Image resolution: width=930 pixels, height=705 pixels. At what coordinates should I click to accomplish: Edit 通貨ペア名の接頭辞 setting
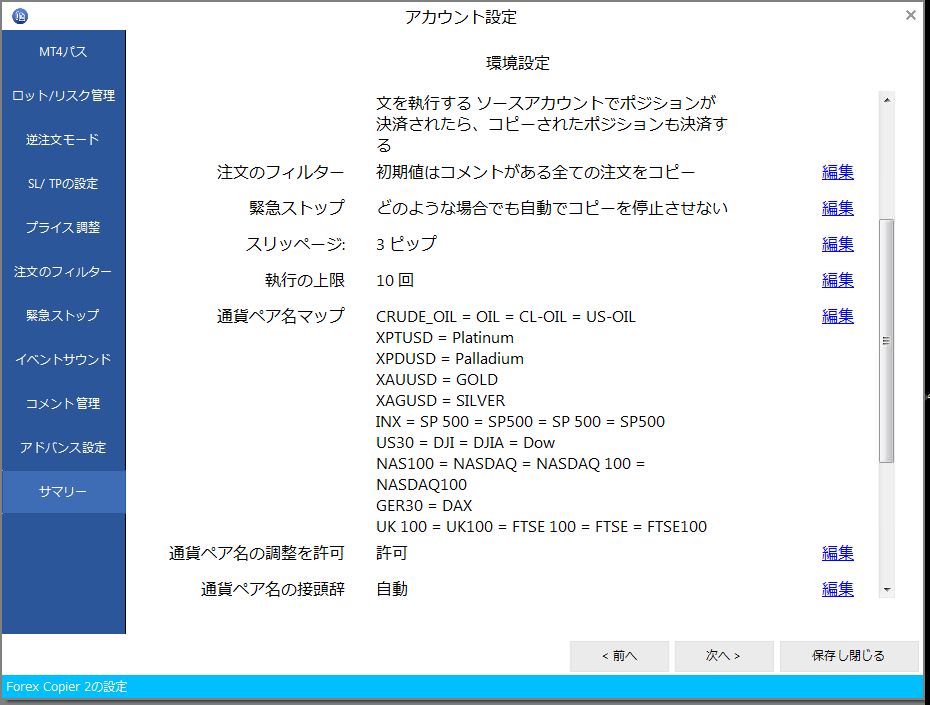coord(837,589)
